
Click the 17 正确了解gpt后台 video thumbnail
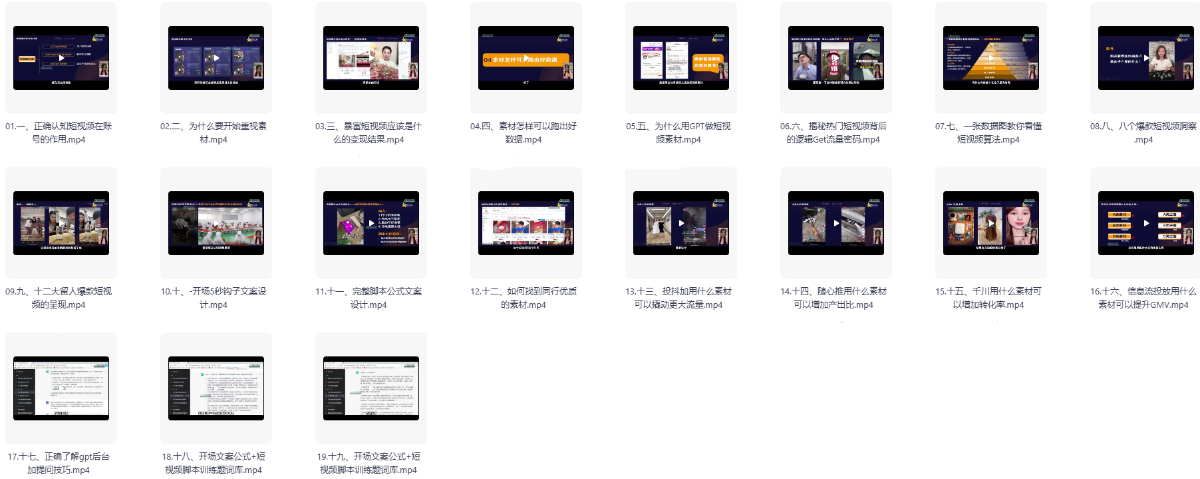61,389
